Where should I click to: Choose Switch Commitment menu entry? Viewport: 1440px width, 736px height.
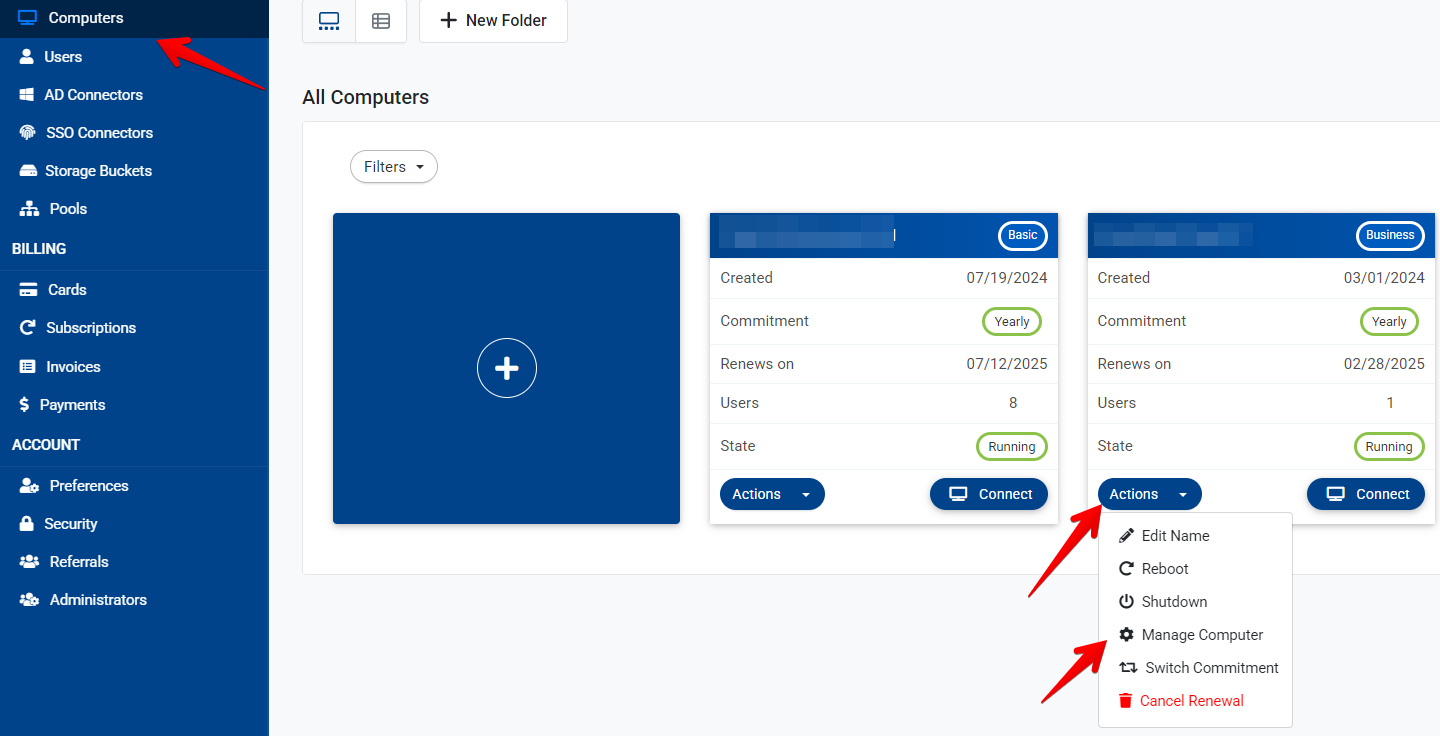tap(1210, 668)
